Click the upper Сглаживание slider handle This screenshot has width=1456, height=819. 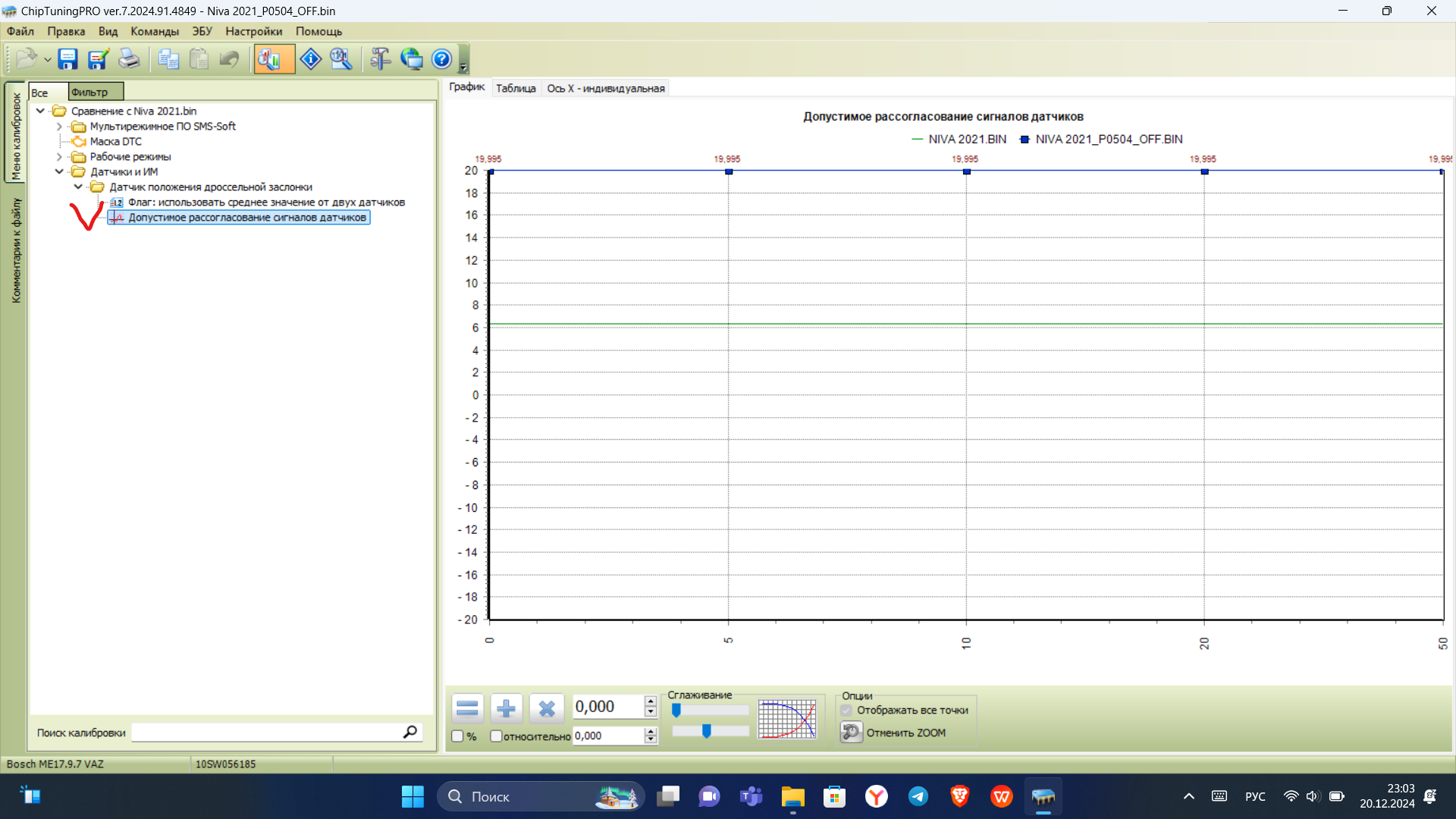[676, 711]
